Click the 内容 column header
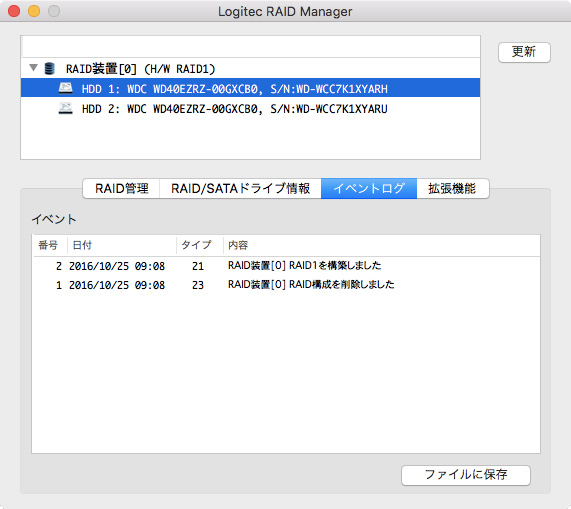The width and height of the screenshot is (571, 509). (x=382, y=245)
